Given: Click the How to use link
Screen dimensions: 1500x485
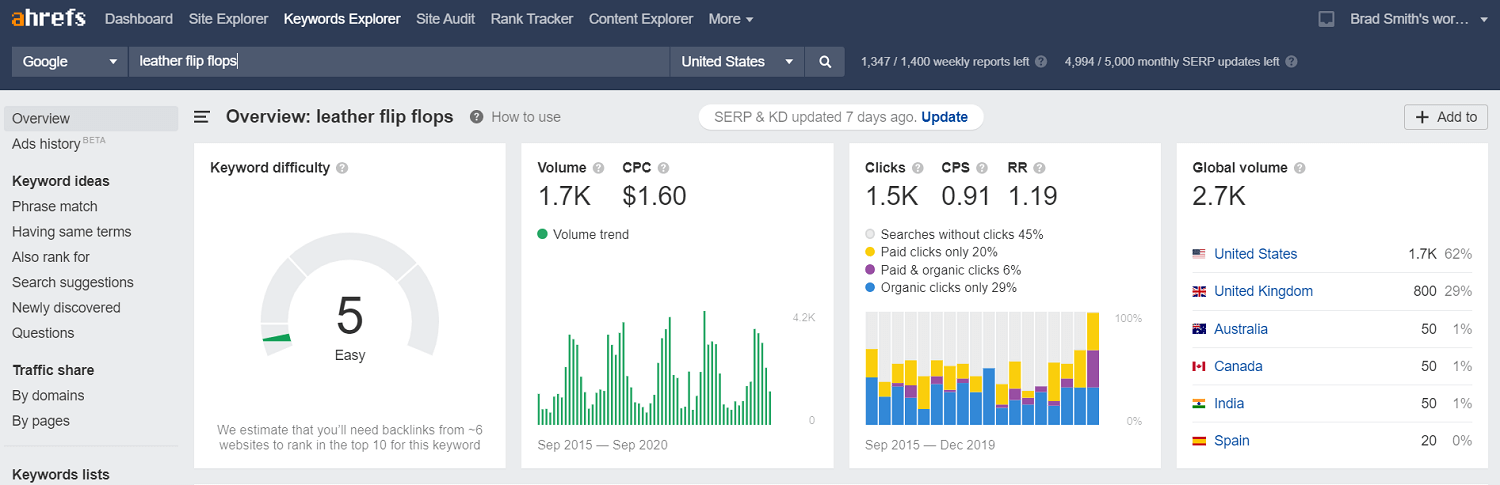Looking at the screenshot, I should click(526, 117).
